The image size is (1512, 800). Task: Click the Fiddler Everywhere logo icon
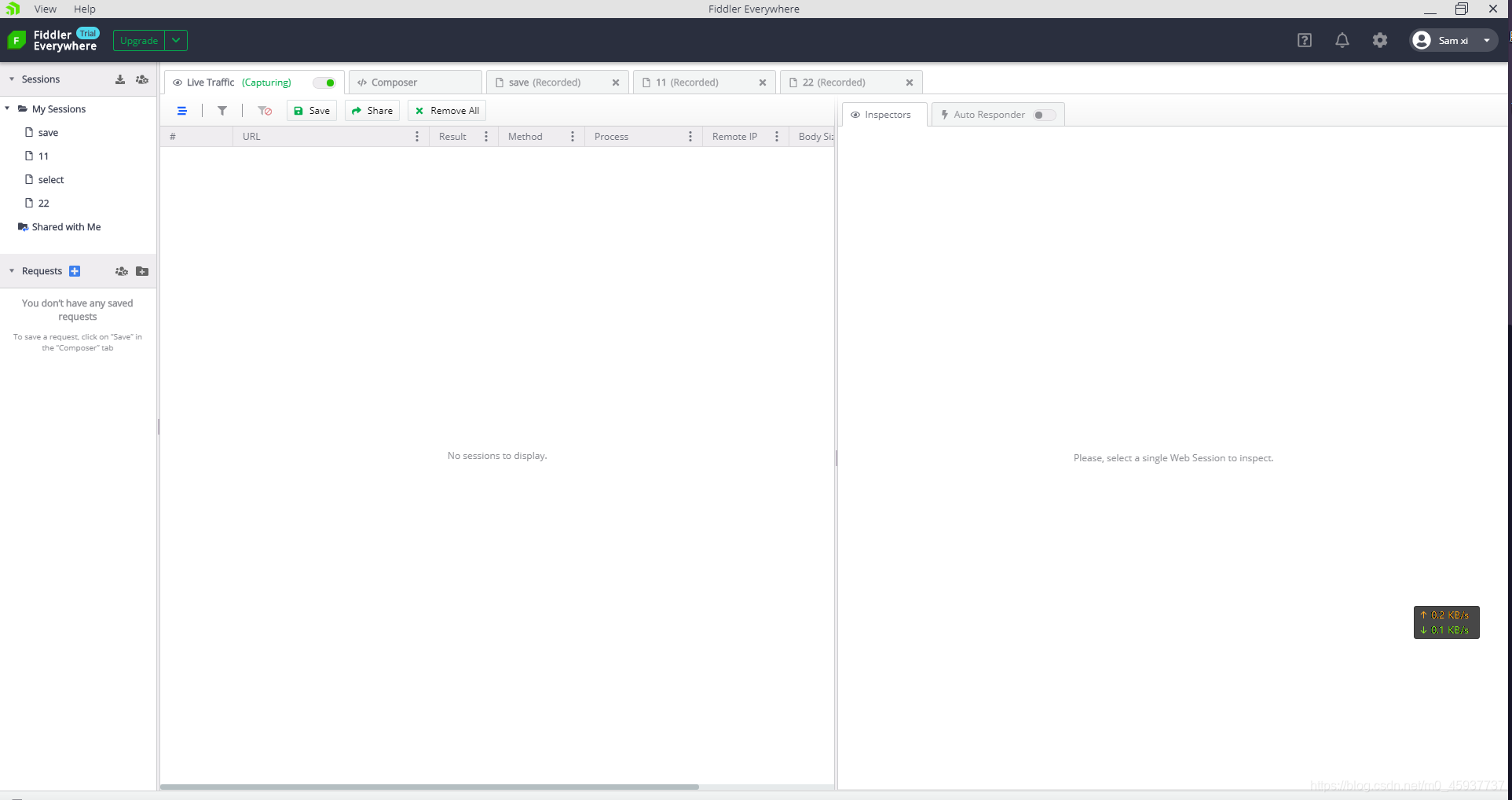point(16,40)
